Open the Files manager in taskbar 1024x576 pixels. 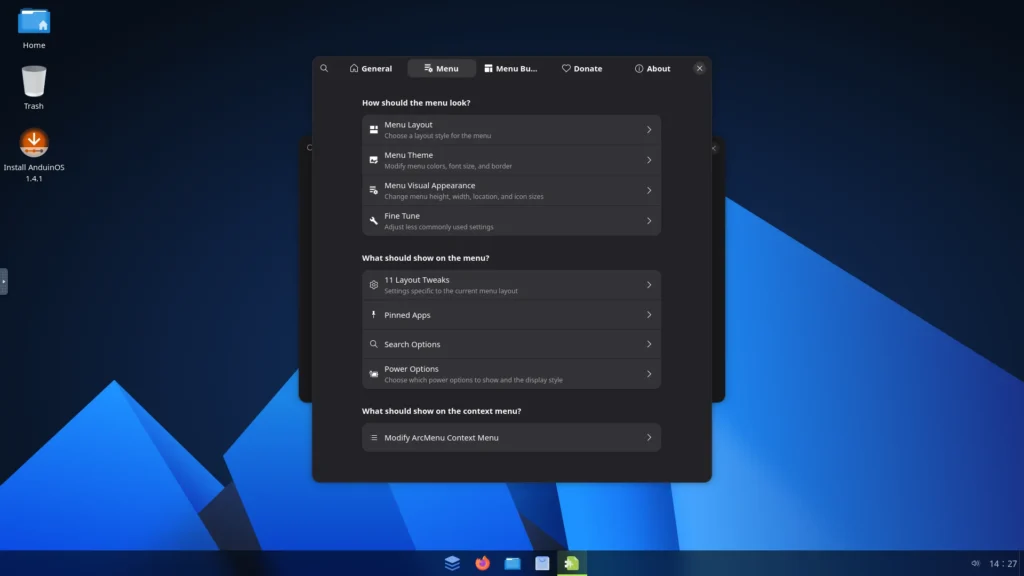tap(512, 563)
